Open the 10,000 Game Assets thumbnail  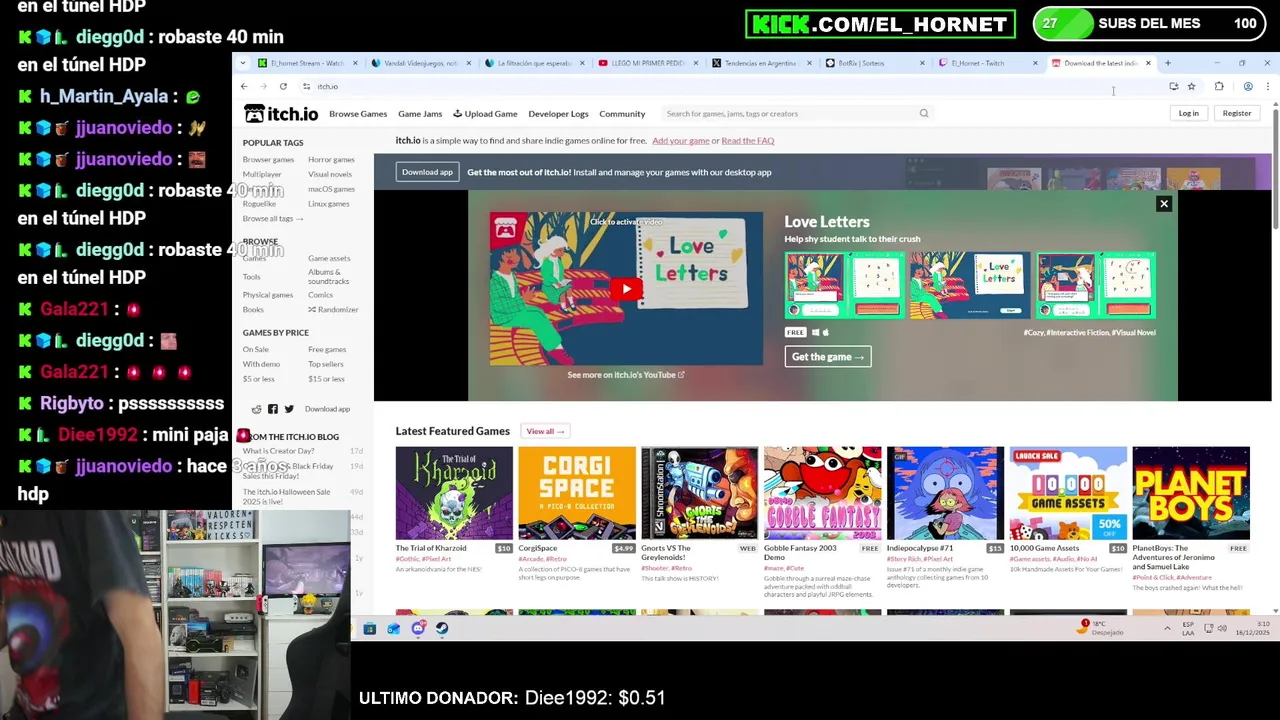(x=1068, y=493)
